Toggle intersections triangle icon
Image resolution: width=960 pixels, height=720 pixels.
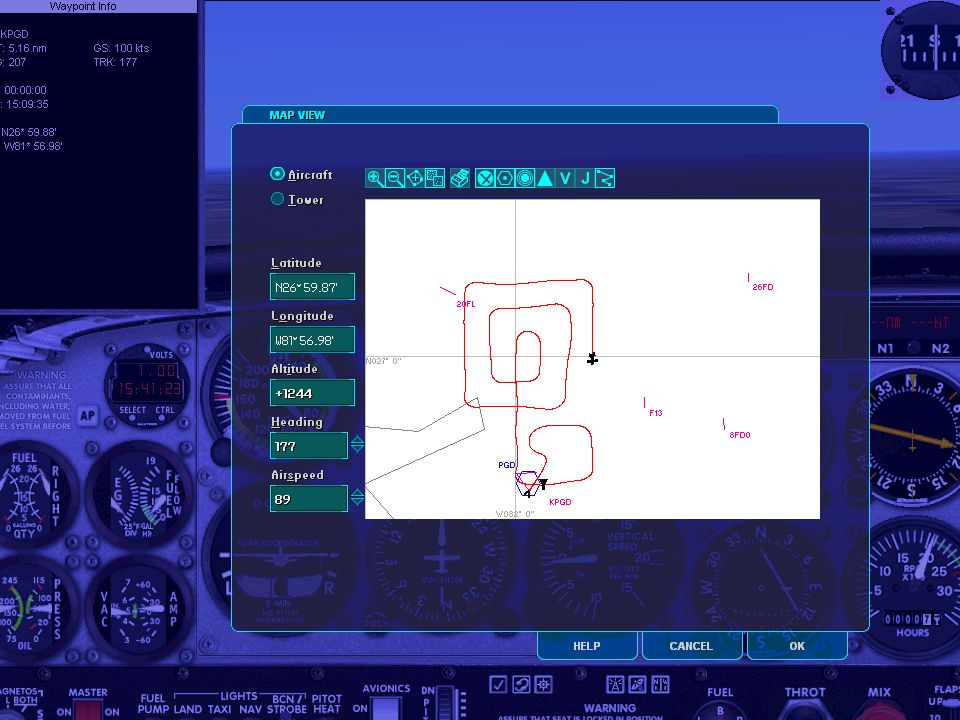click(545, 178)
